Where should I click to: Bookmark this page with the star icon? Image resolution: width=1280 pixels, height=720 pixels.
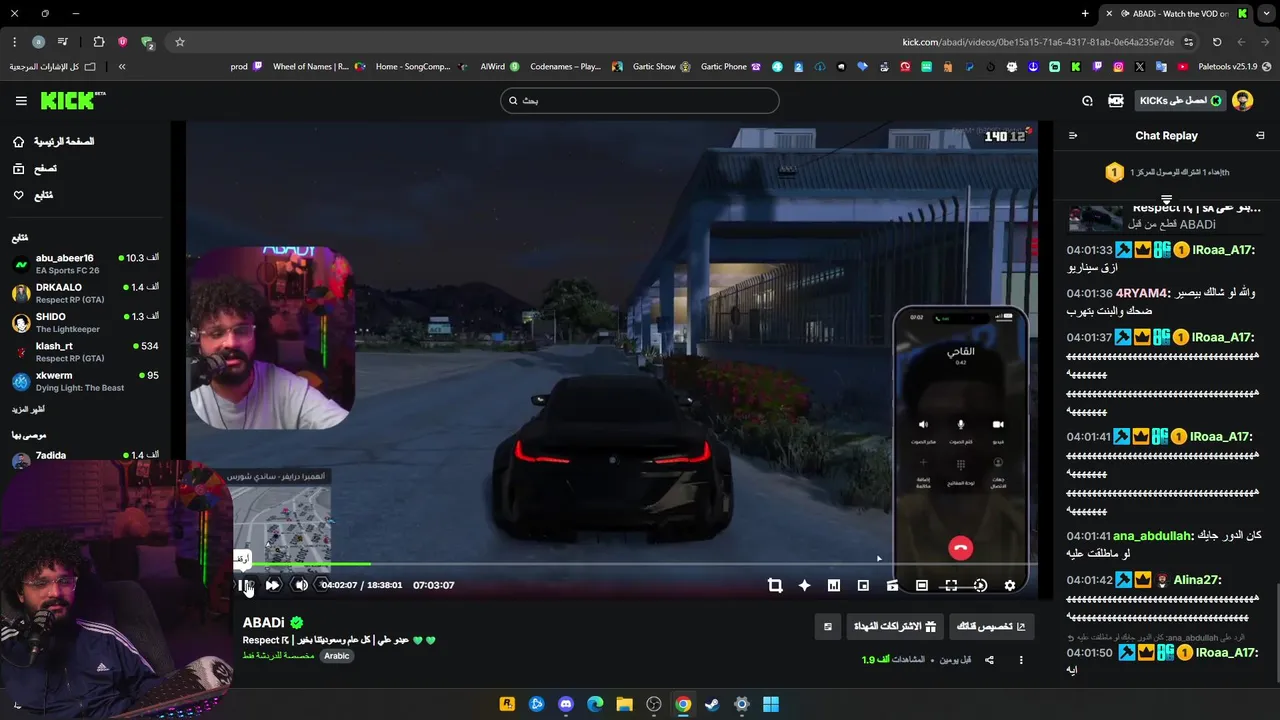tap(180, 42)
